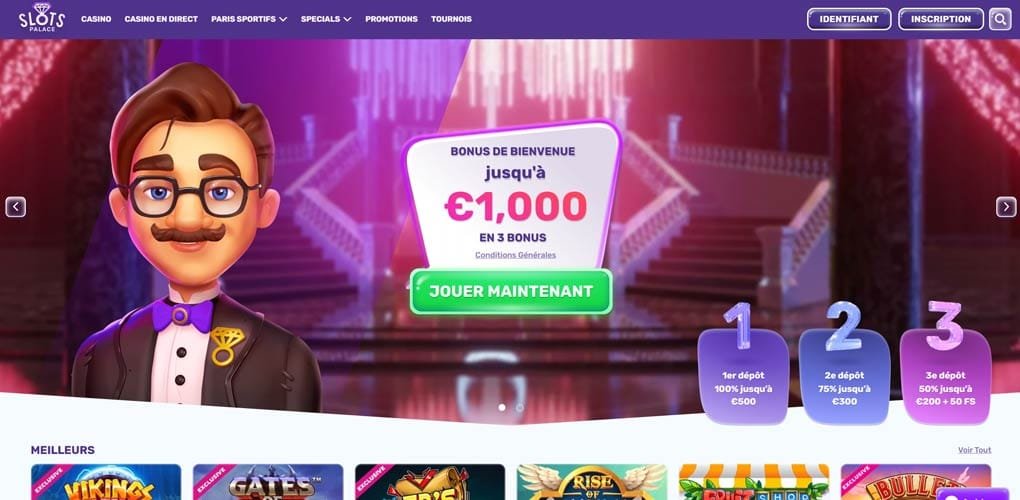The width and height of the screenshot is (1020, 500).
Task: Open the Casino menu item
Action: 96,19
